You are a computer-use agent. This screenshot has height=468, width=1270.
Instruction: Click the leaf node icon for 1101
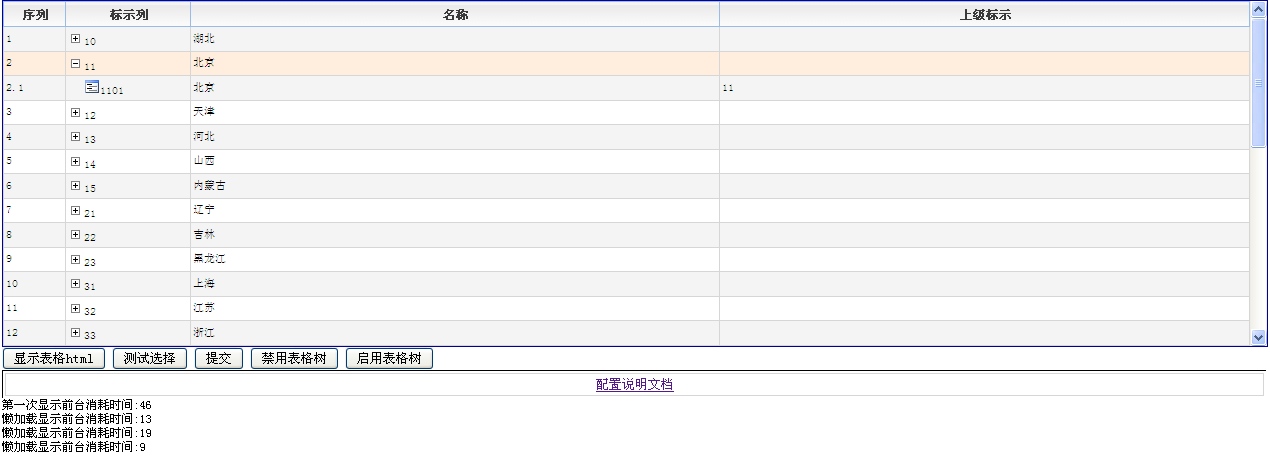(x=92, y=87)
